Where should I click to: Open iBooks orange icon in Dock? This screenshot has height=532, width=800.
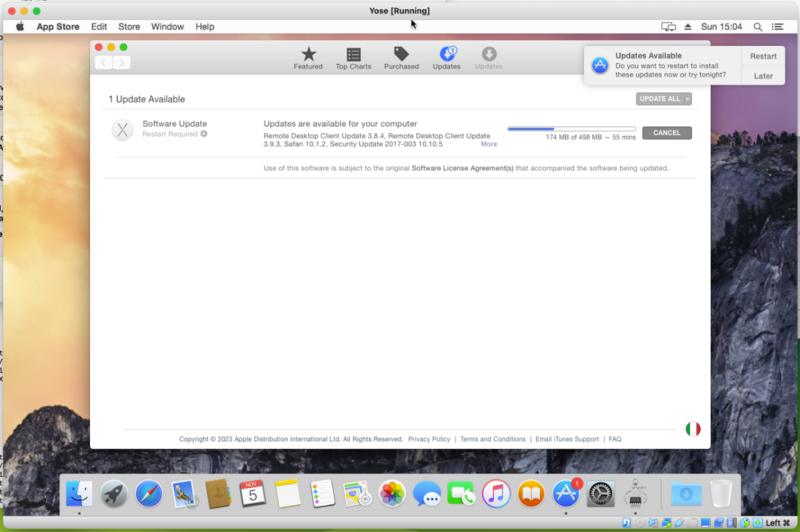(531, 494)
